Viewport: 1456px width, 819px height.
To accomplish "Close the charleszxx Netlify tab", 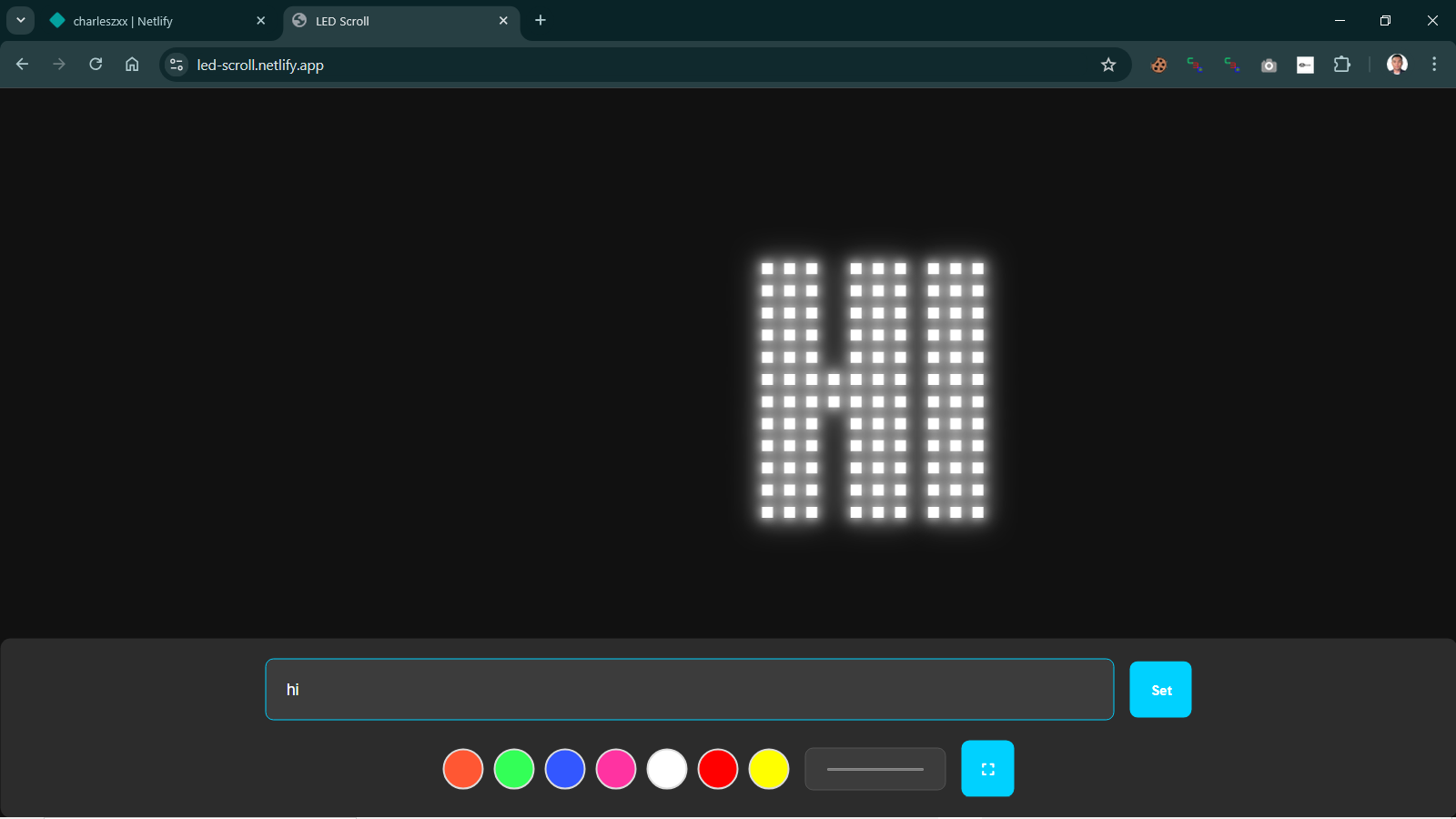I will pos(261,20).
